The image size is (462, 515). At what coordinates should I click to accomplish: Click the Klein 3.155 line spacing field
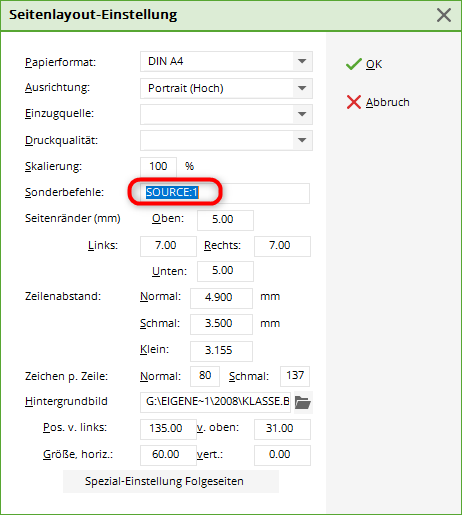click(x=221, y=351)
